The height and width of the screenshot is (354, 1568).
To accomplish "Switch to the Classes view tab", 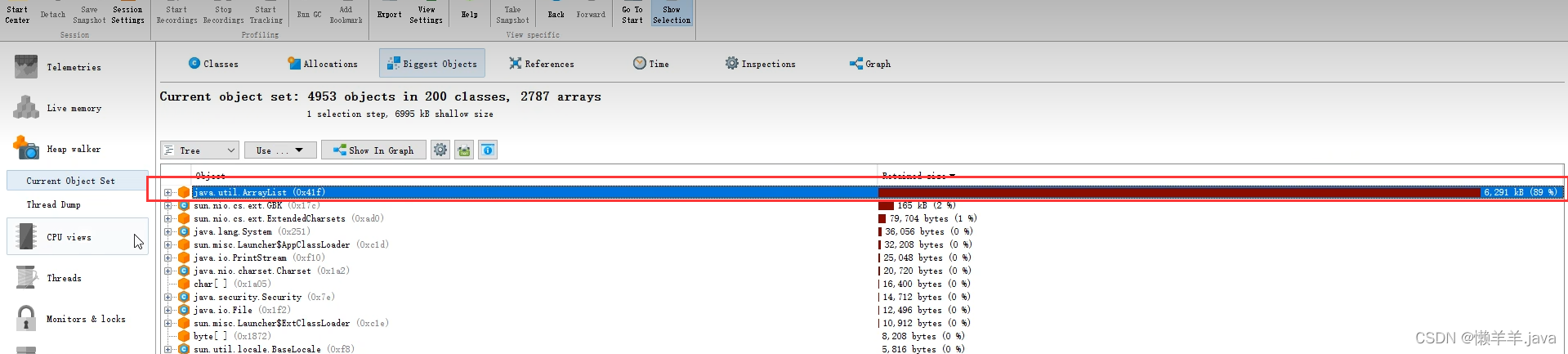I will [x=213, y=63].
